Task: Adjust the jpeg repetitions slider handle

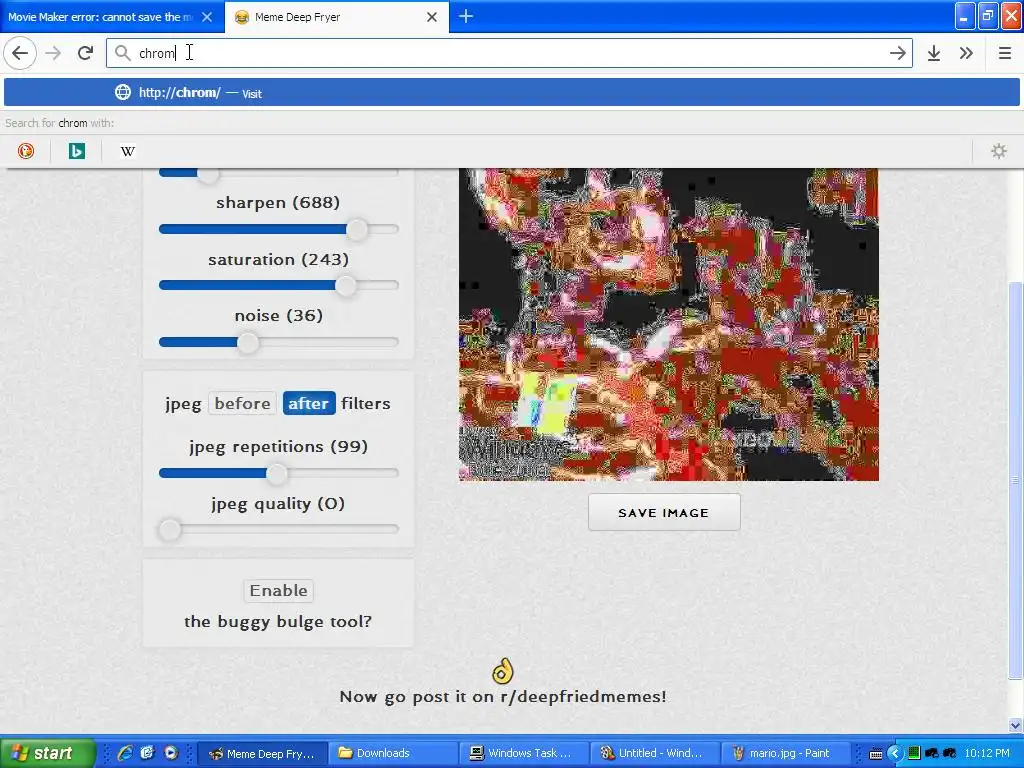Action: [277, 473]
